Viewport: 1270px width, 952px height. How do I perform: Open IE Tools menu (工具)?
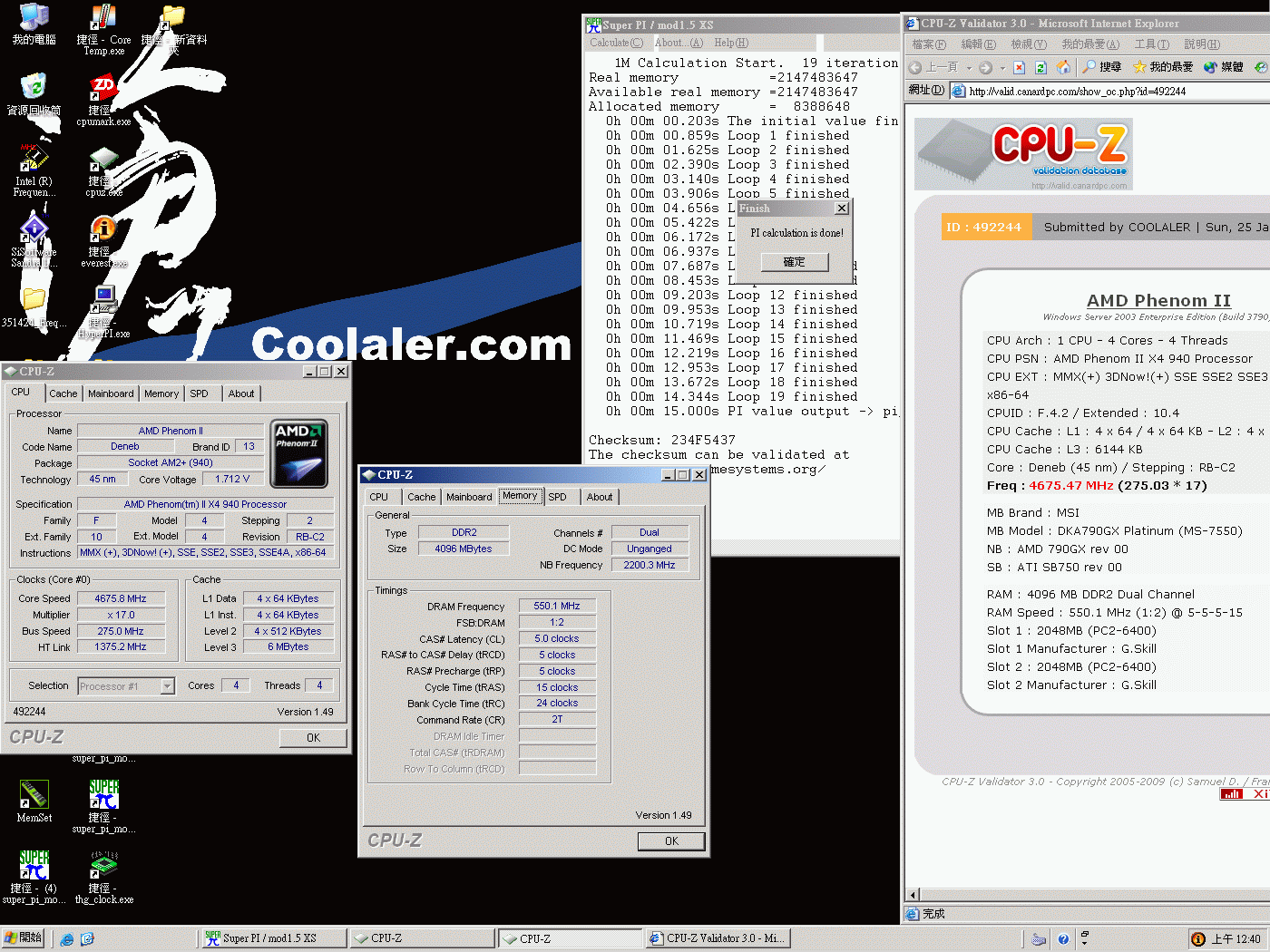(x=1151, y=44)
